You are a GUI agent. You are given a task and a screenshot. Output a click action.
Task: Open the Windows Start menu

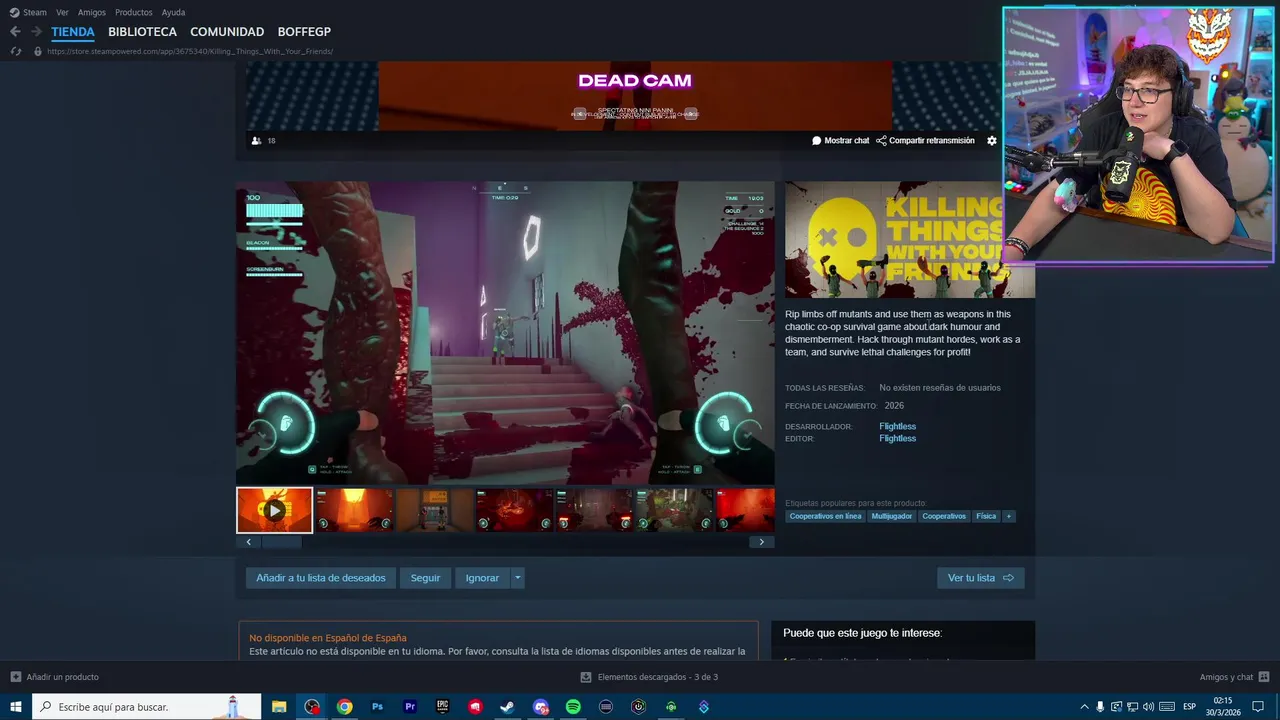pyautogui.click(x=16, y=707)
